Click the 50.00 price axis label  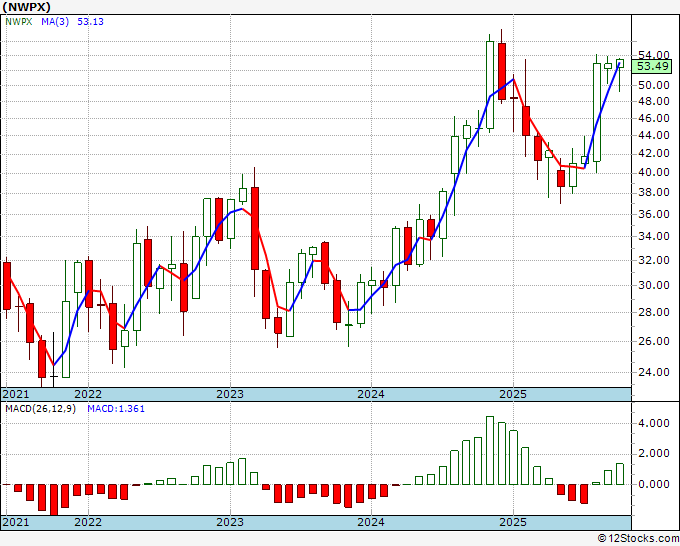(654, 85)
